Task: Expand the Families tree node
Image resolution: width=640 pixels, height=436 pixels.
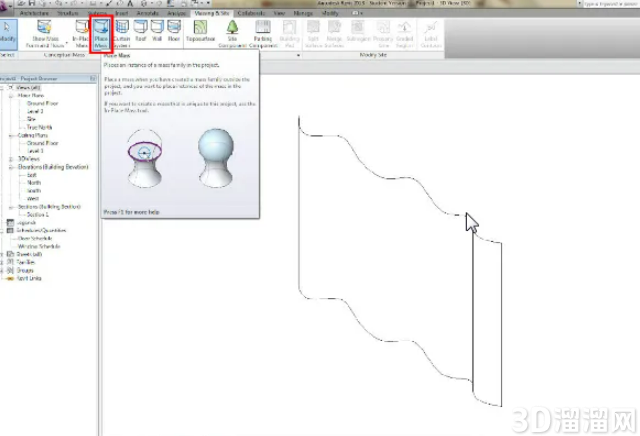Action: click(x=2, y=262)
